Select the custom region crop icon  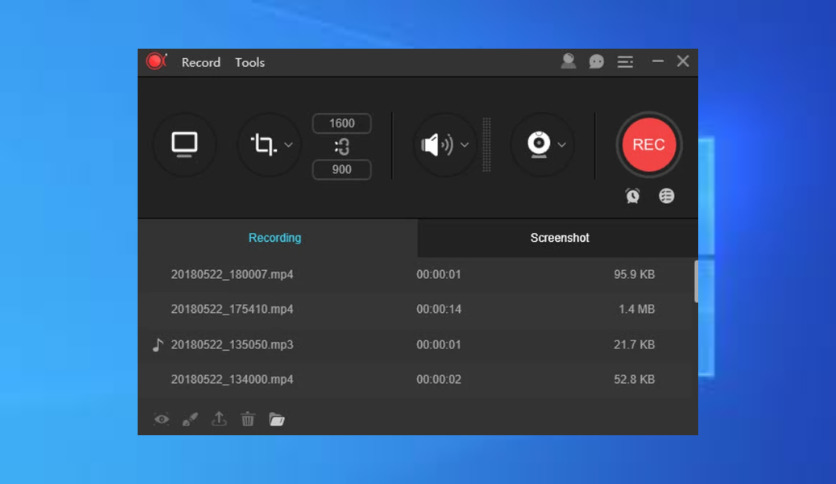coord(263,144)
